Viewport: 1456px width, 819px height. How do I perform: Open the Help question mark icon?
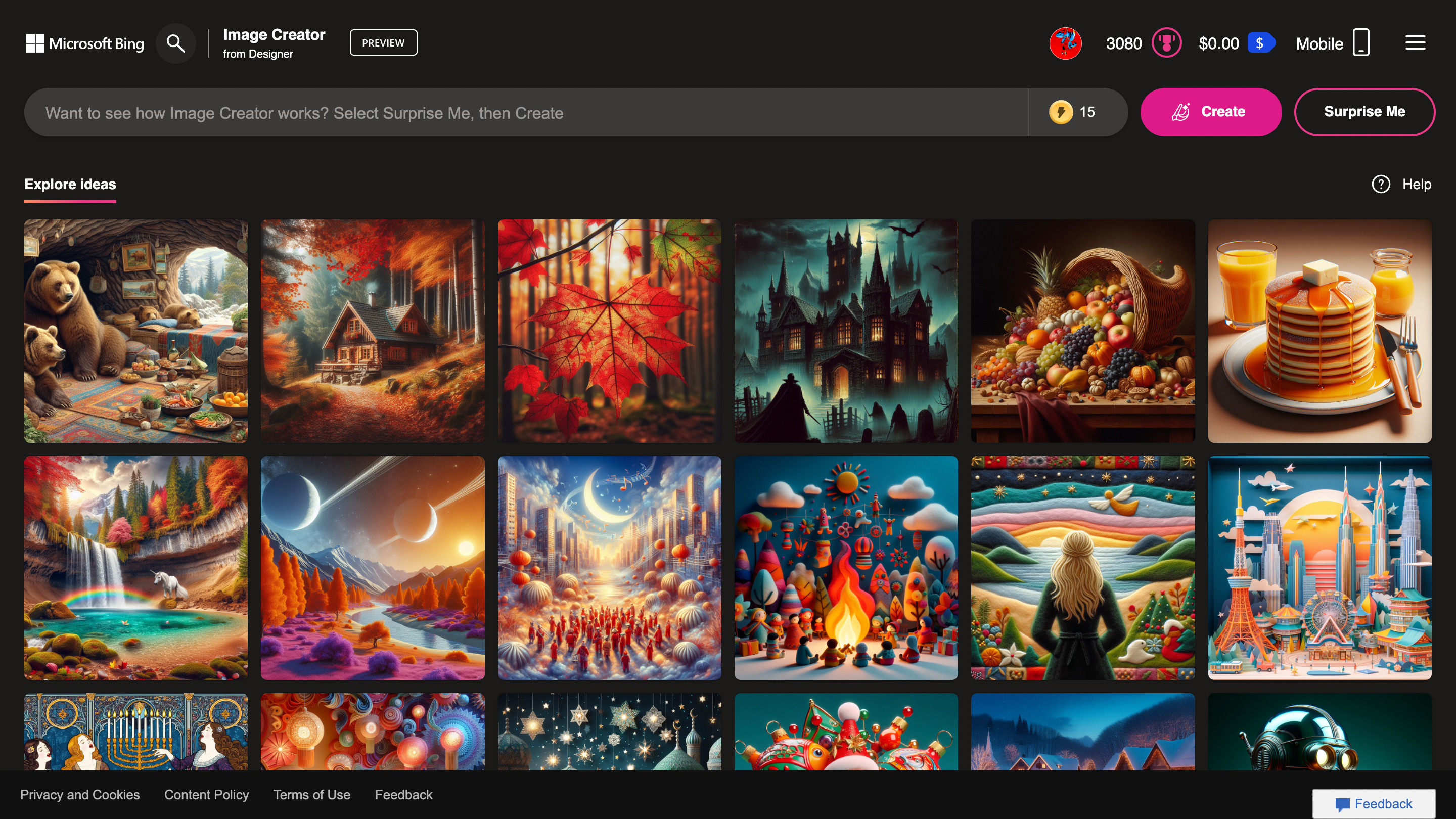[1381, 184]
